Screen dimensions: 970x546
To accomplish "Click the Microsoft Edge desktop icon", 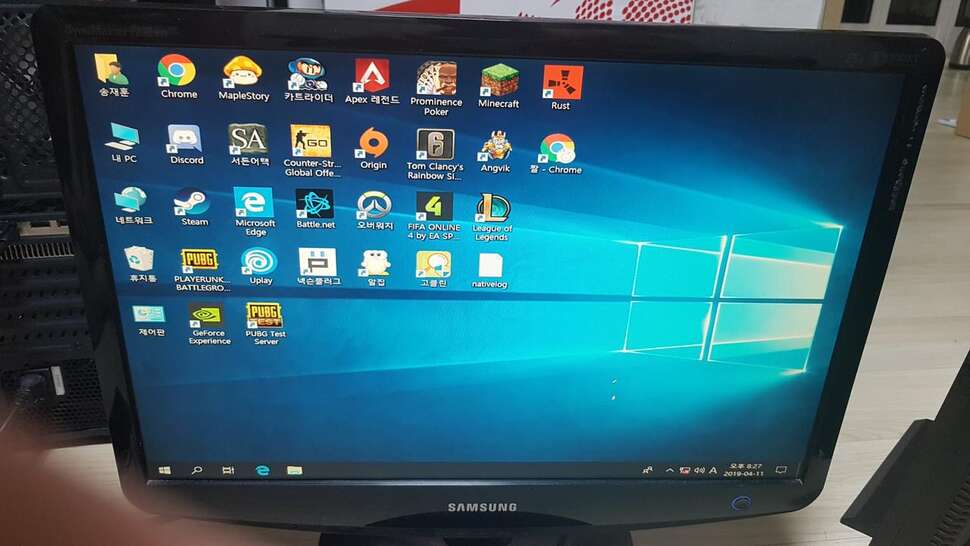I will tap(254, 211).
